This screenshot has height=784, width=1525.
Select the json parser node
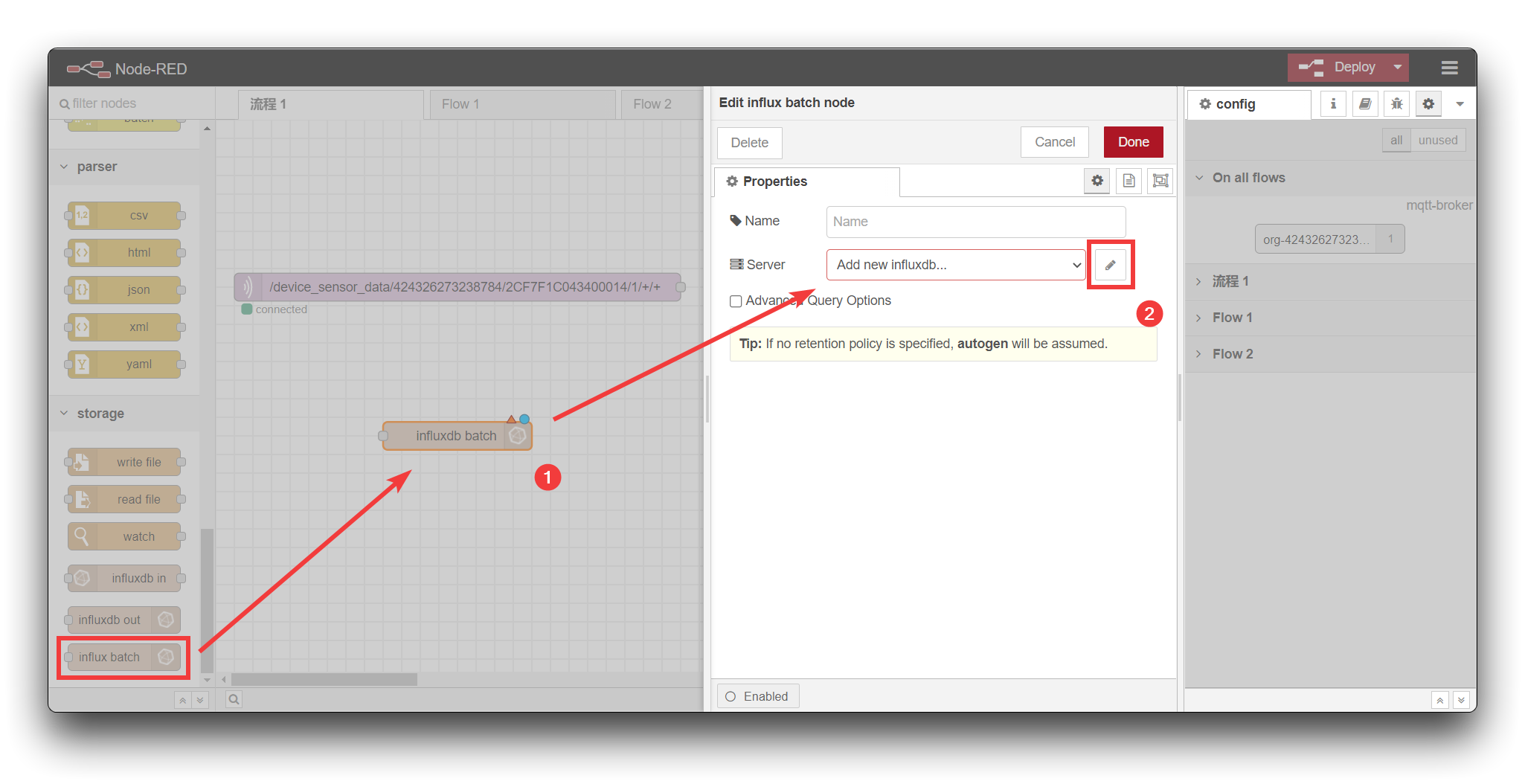click(125, 290)
